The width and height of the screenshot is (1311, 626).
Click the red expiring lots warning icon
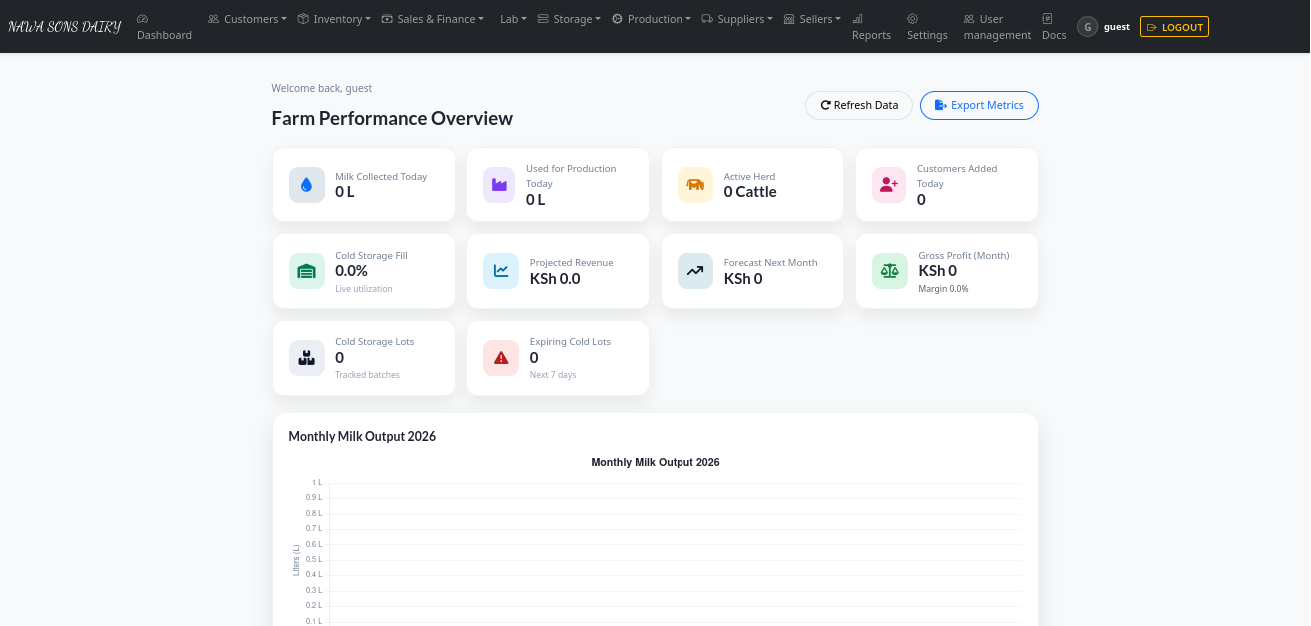pyautogui.click(x=500, y=358)
